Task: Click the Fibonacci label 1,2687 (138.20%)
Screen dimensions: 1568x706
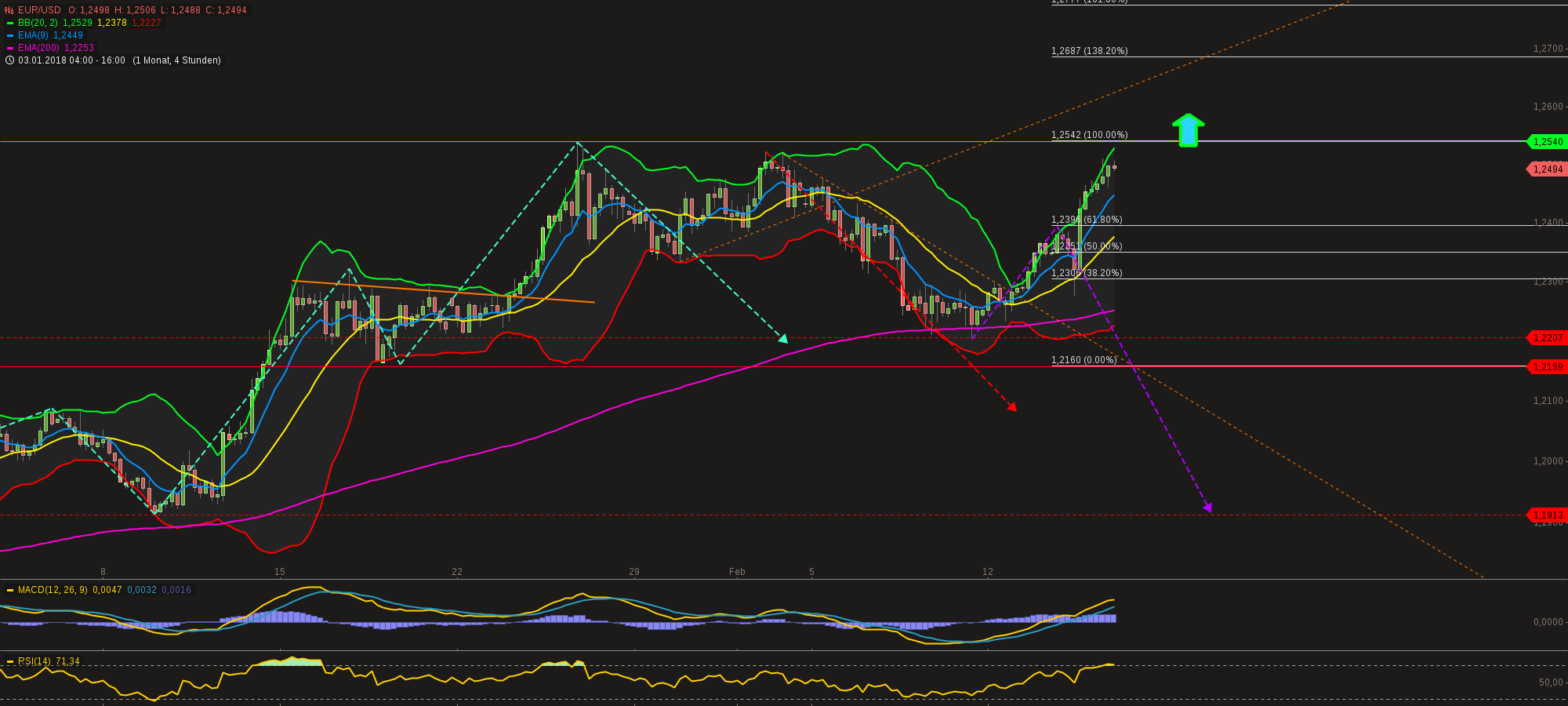Action: pos(1090,51)
